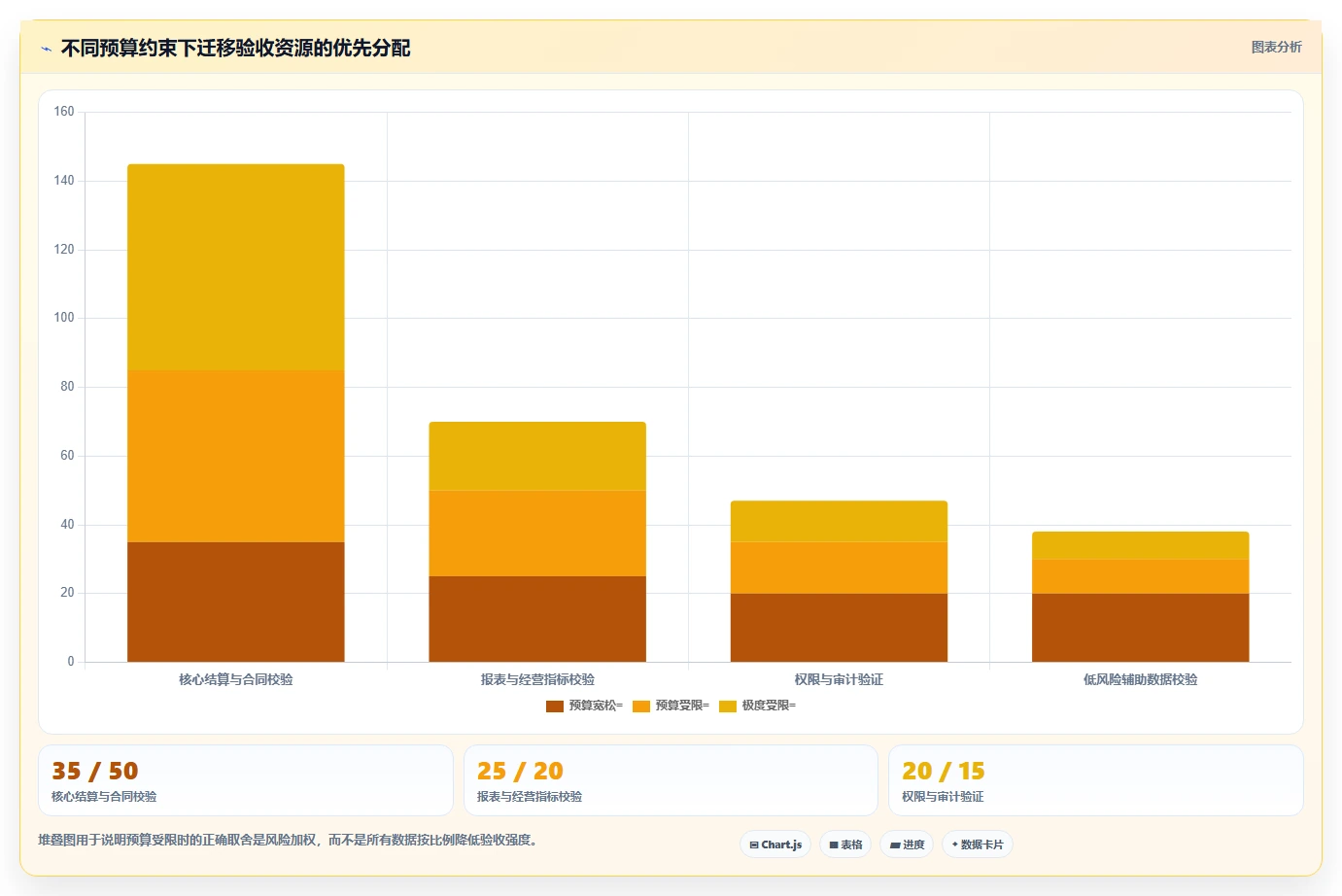1342x896 pixels.
Task: Click the 预算宽松 segment of 报表与经营指标校验 bar
Action: 537,619
